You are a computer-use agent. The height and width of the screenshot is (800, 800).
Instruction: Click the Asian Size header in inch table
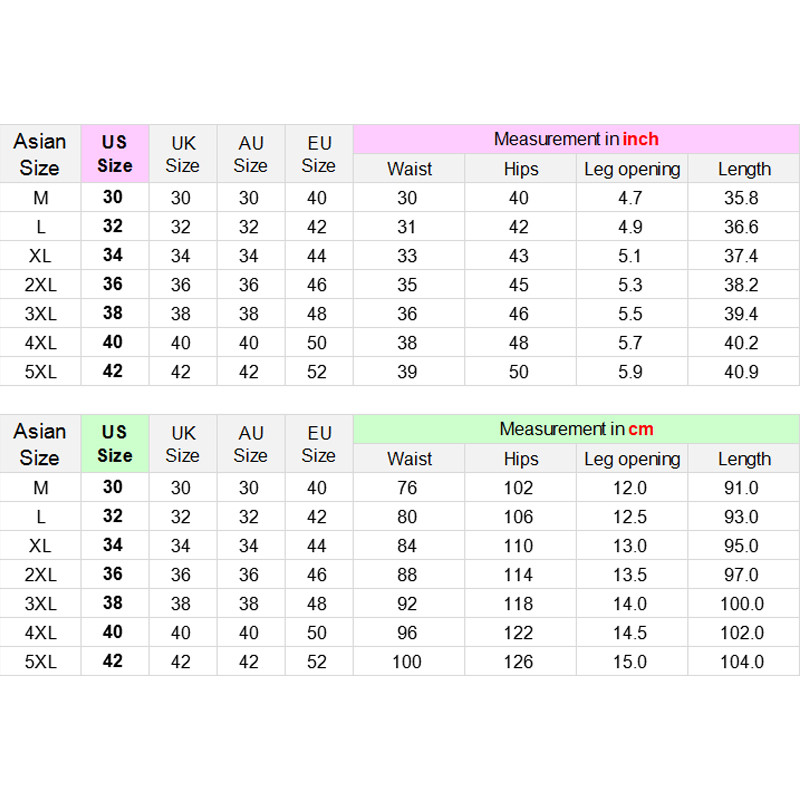40,154
